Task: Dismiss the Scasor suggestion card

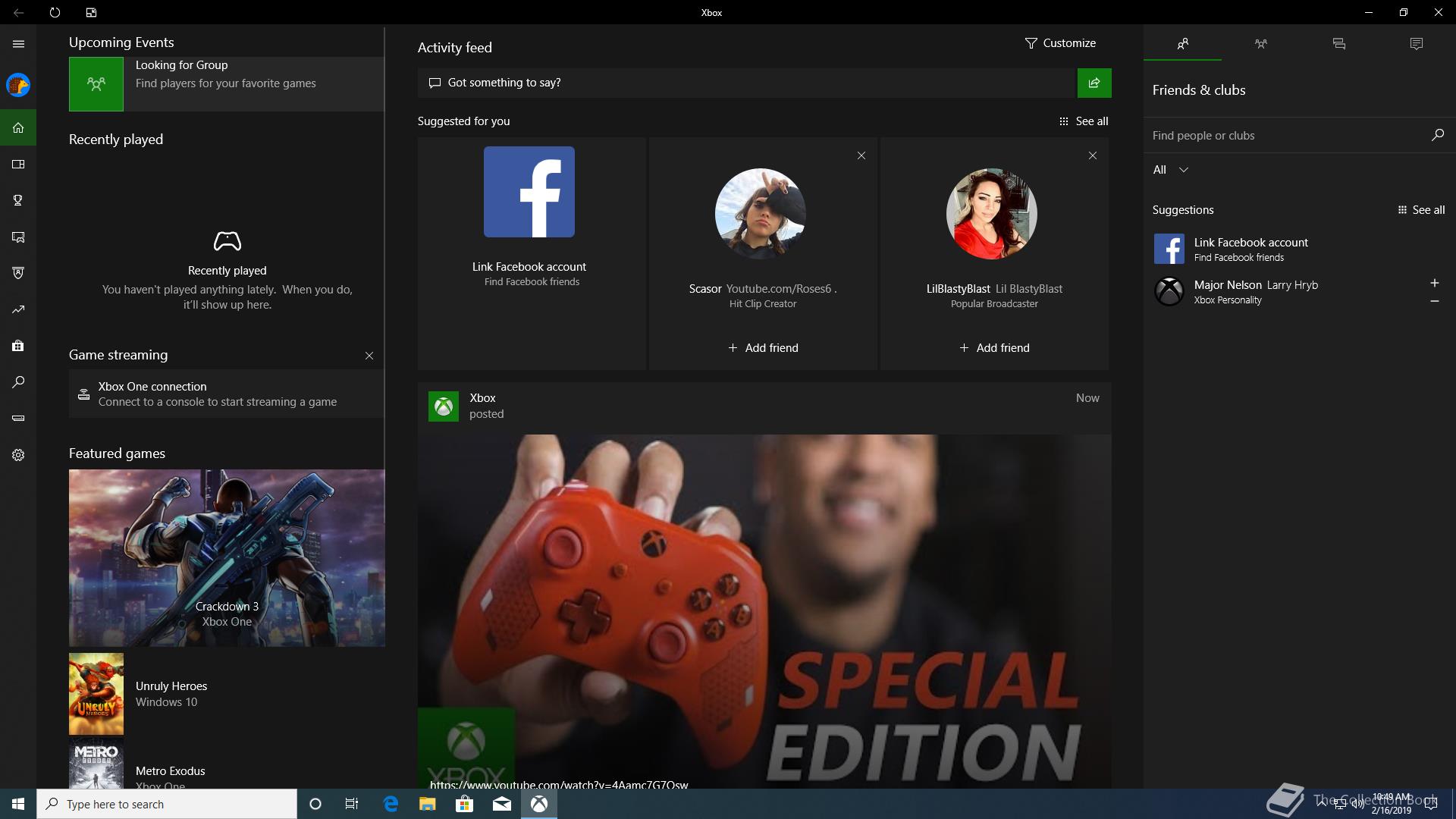Action: (861, 155)
